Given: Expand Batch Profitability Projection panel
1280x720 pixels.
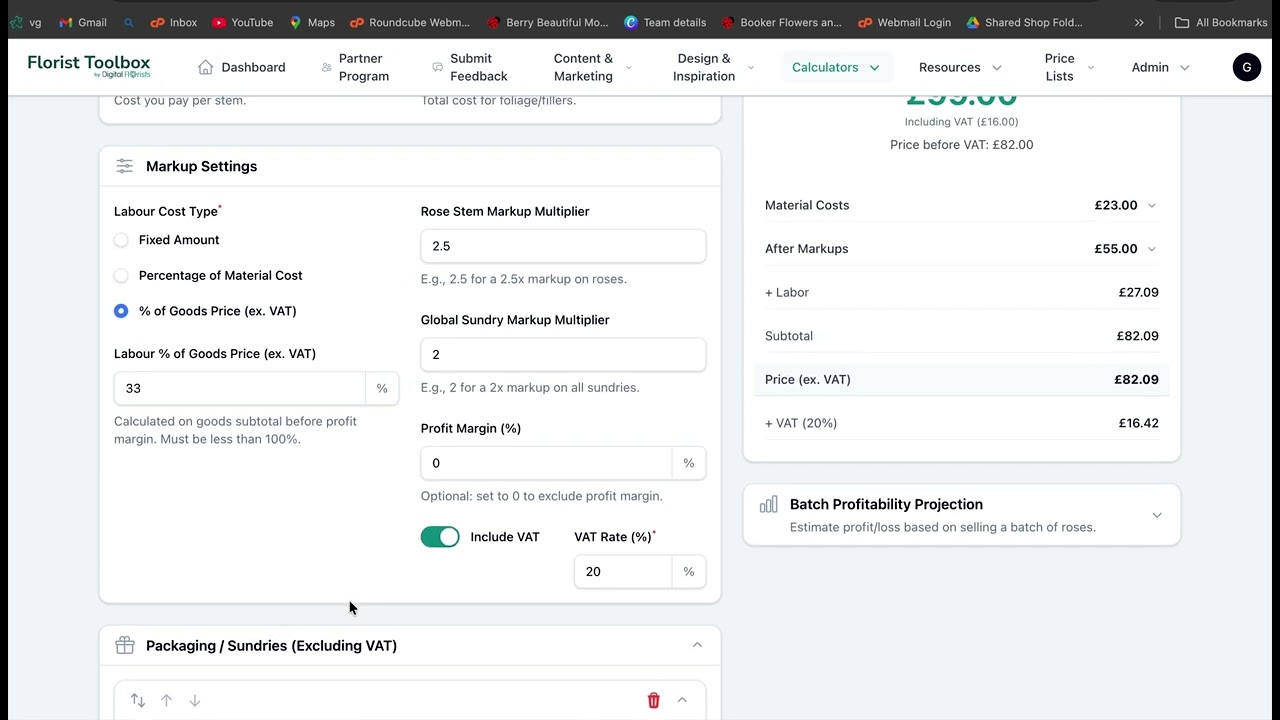Looking at the screenshot, I should point(1157,515).
